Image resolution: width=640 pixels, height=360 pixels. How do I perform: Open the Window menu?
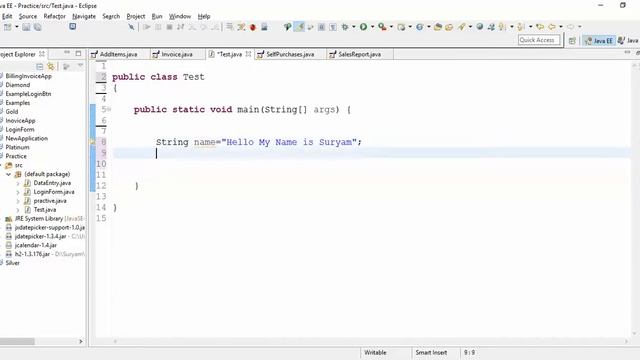[180, 16]
